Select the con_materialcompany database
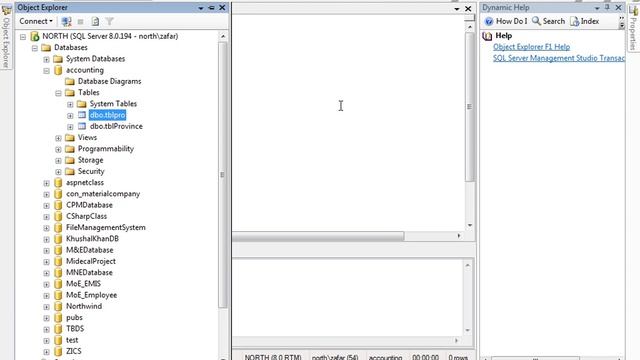The width and height of the screenshot is (640, 360). (103, 194)
